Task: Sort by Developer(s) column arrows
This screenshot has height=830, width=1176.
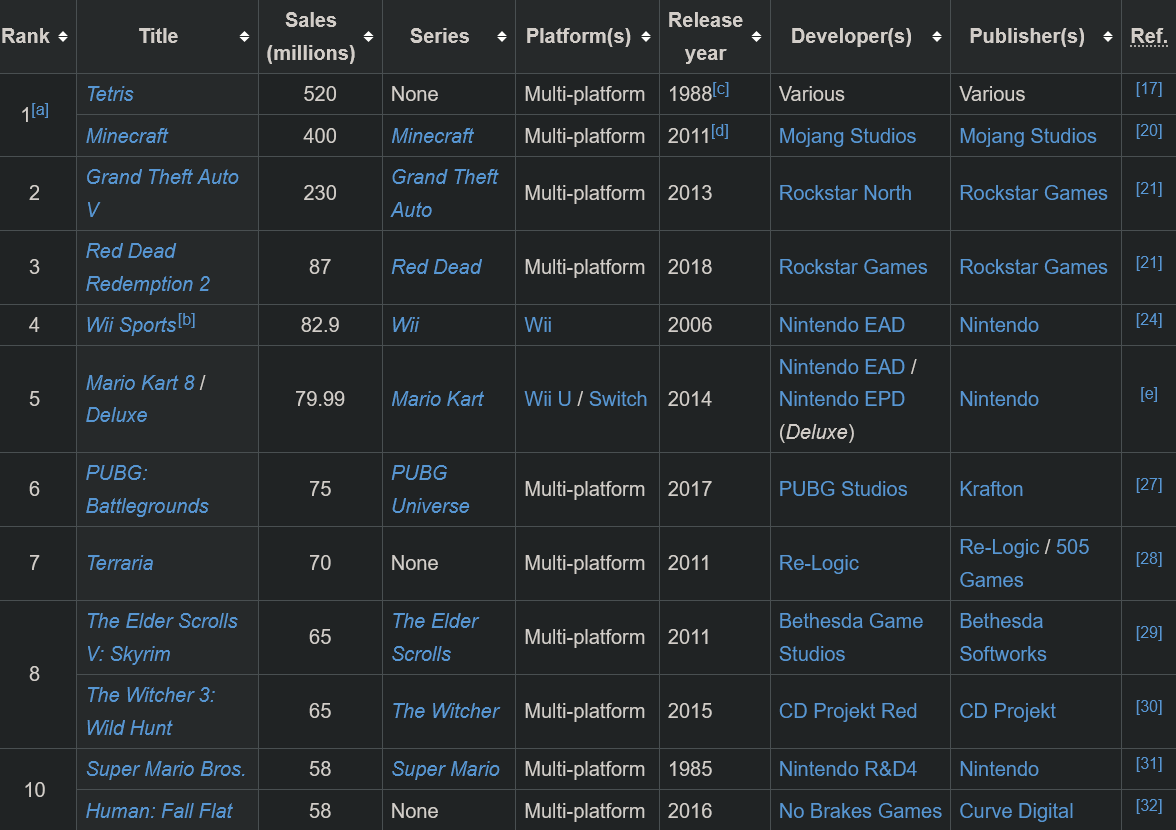Action: coord(937,37)
